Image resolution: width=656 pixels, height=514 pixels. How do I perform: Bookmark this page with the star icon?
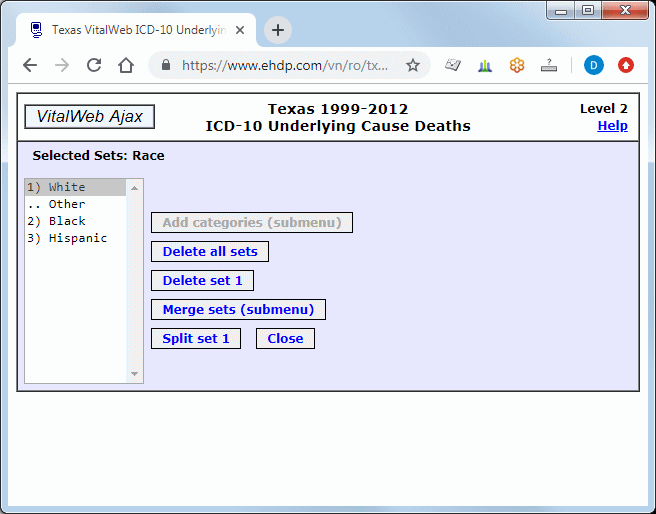click(x=412, y=66)
